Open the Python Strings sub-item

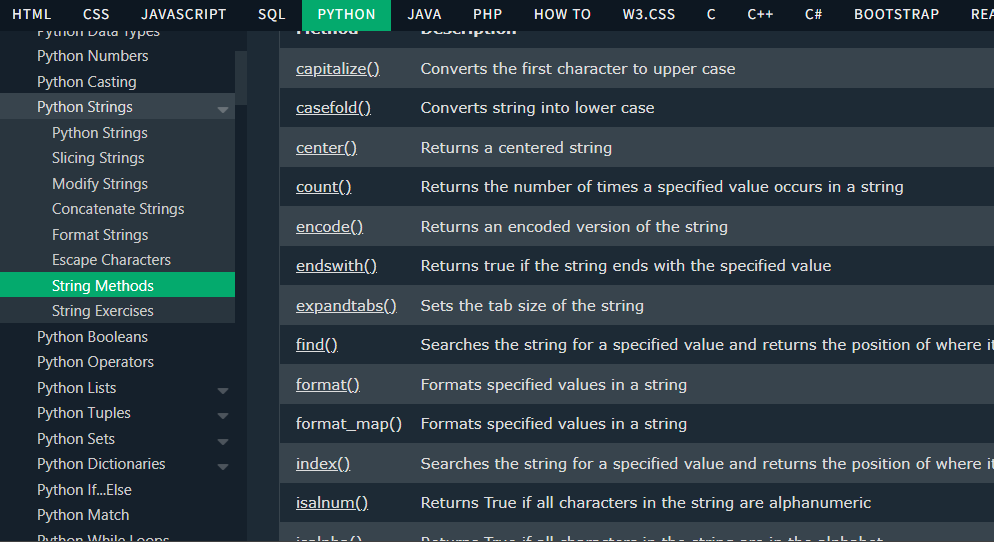(x=100, y=132)
